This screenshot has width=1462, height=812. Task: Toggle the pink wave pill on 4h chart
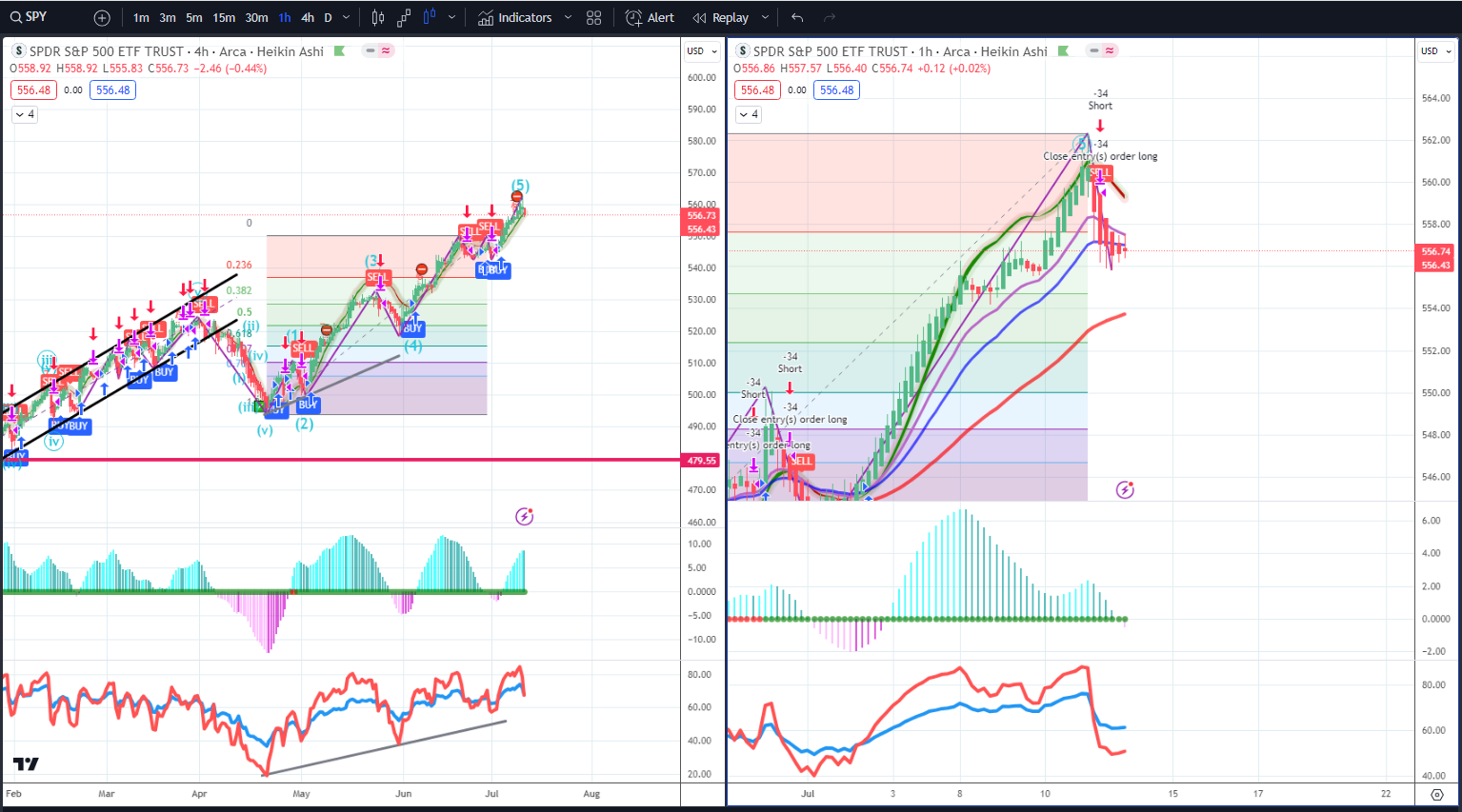point(386,50)
